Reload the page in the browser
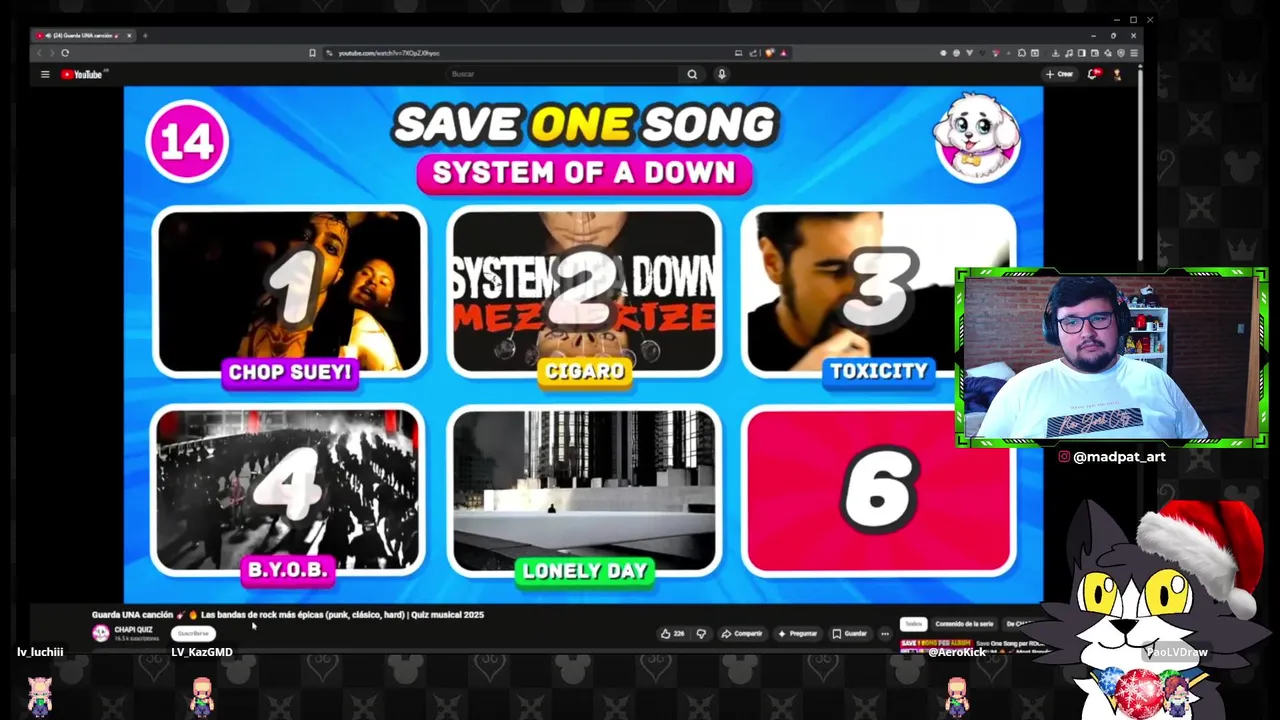Image resolution: width=1280 pixels, height=720 pixels. coord(65,53)
